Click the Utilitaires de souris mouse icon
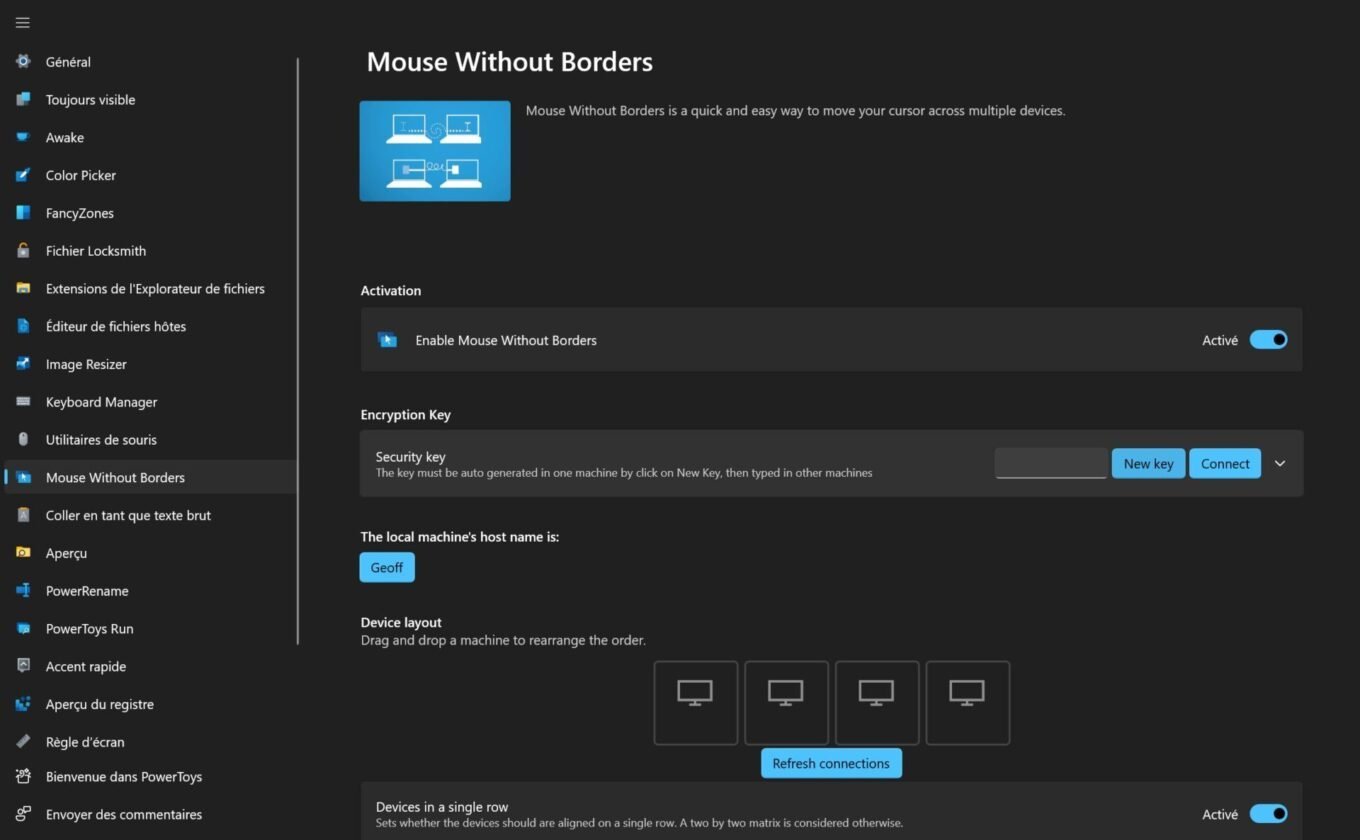Image resolution: width=1360 pixels, height=840 pixels. click(x=23, y=439)
